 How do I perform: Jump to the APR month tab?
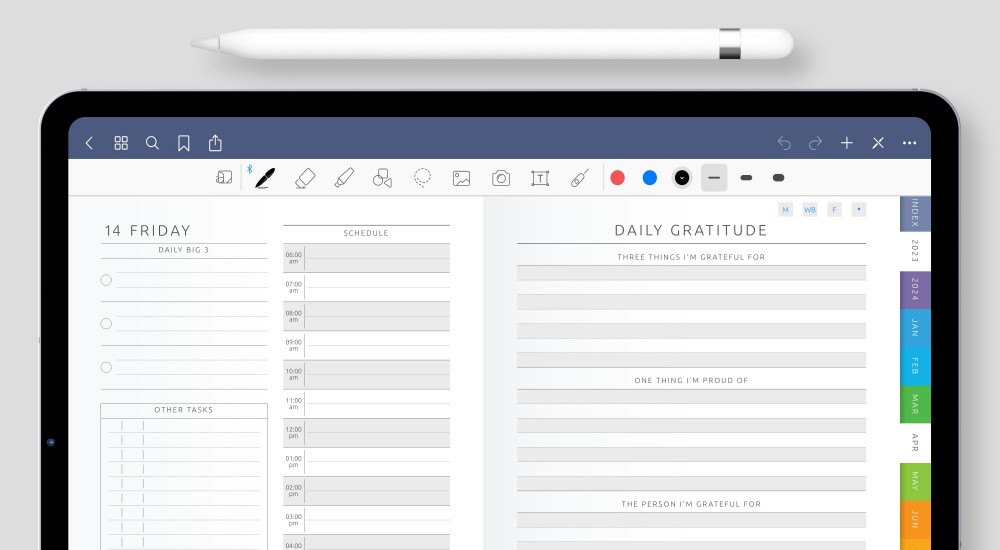pos(915,443)
